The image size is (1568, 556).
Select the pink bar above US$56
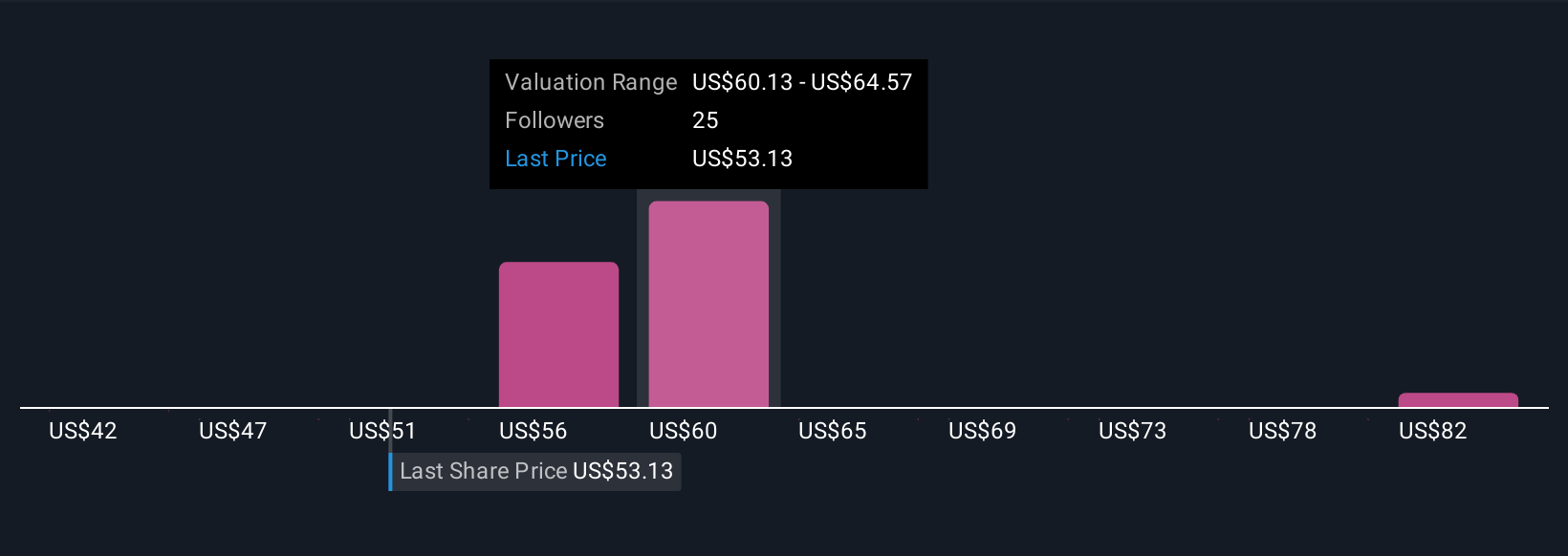pos(558,334)
